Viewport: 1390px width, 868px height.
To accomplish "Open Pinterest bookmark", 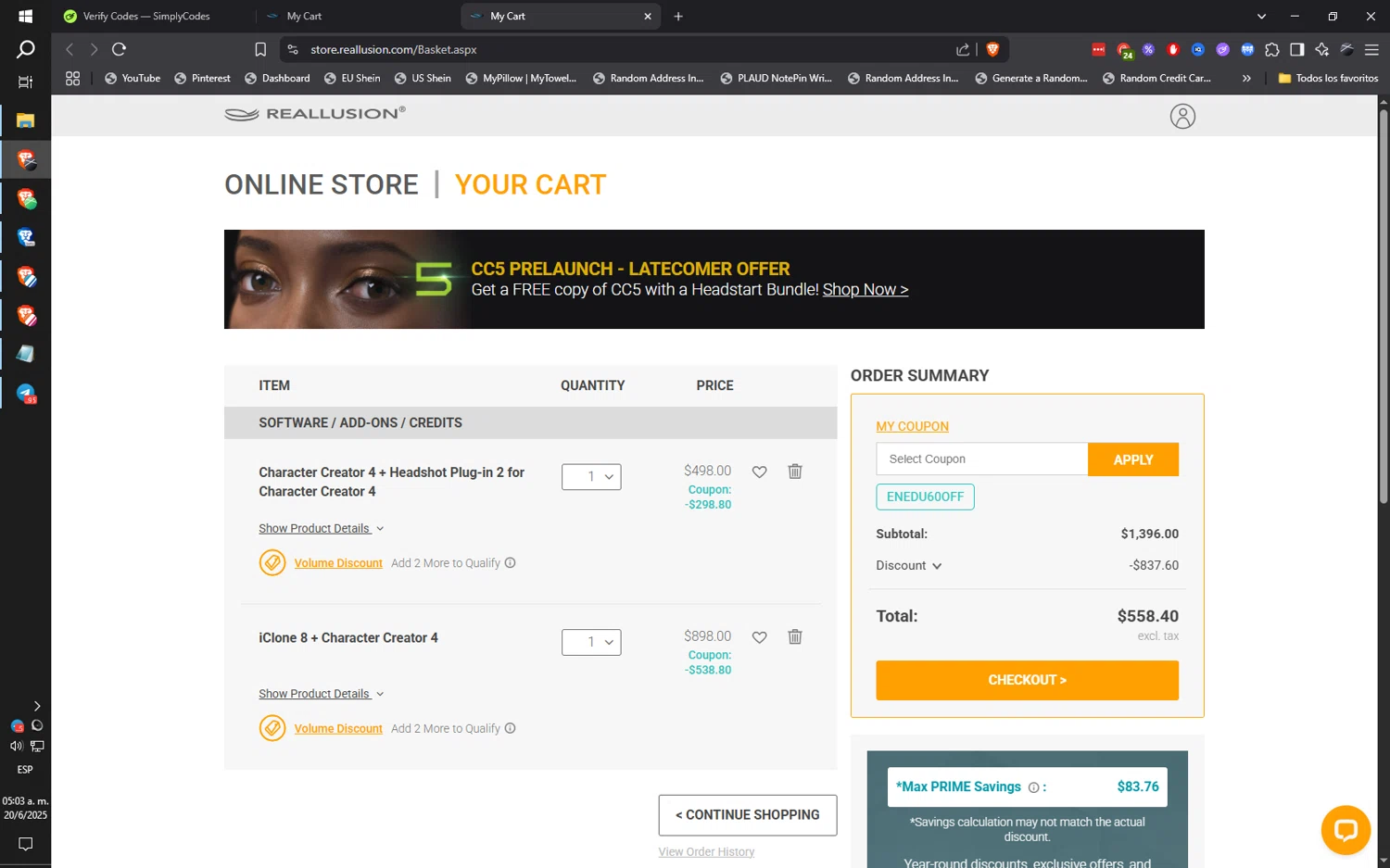I will (202, 78).
